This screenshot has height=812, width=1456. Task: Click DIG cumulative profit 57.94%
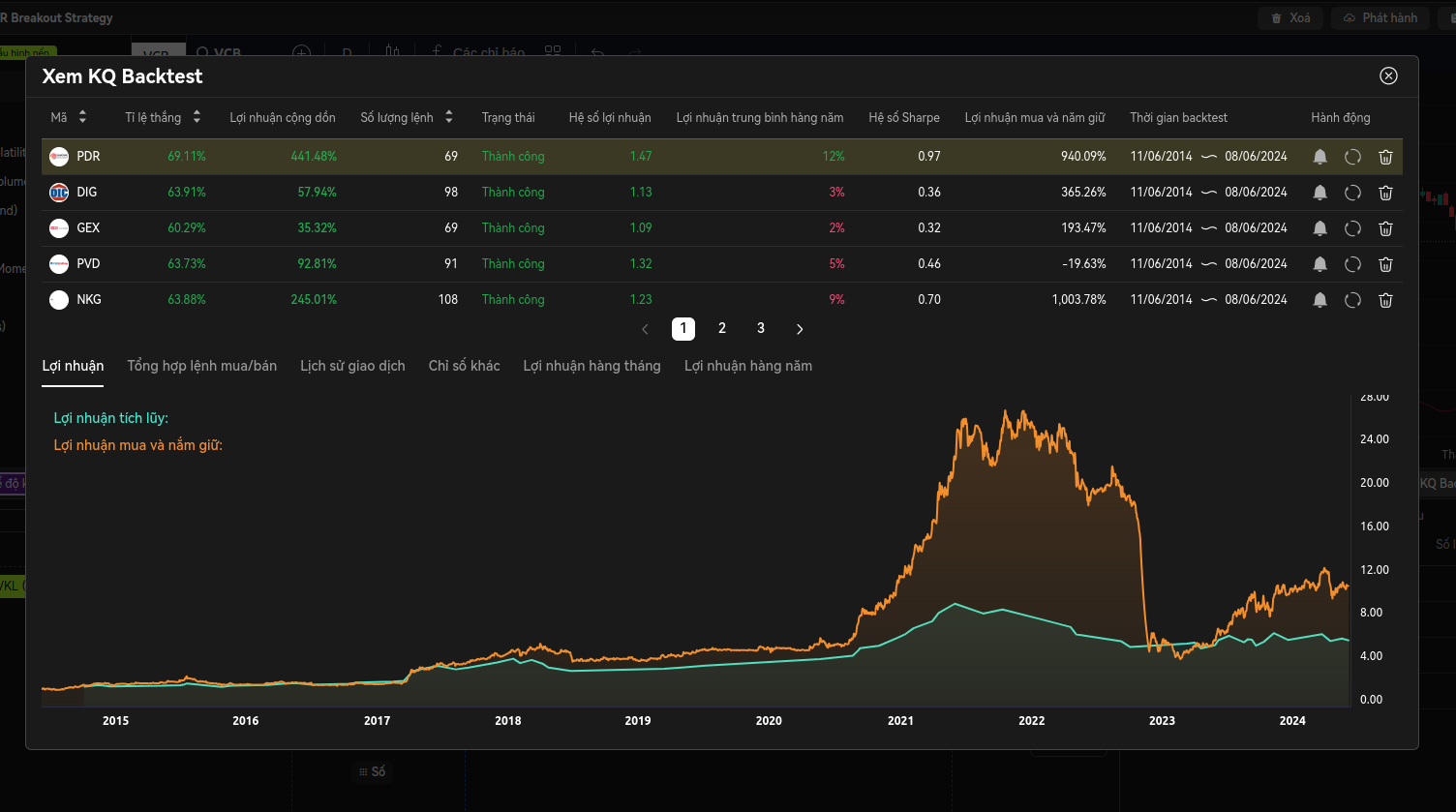click(318, 192)
